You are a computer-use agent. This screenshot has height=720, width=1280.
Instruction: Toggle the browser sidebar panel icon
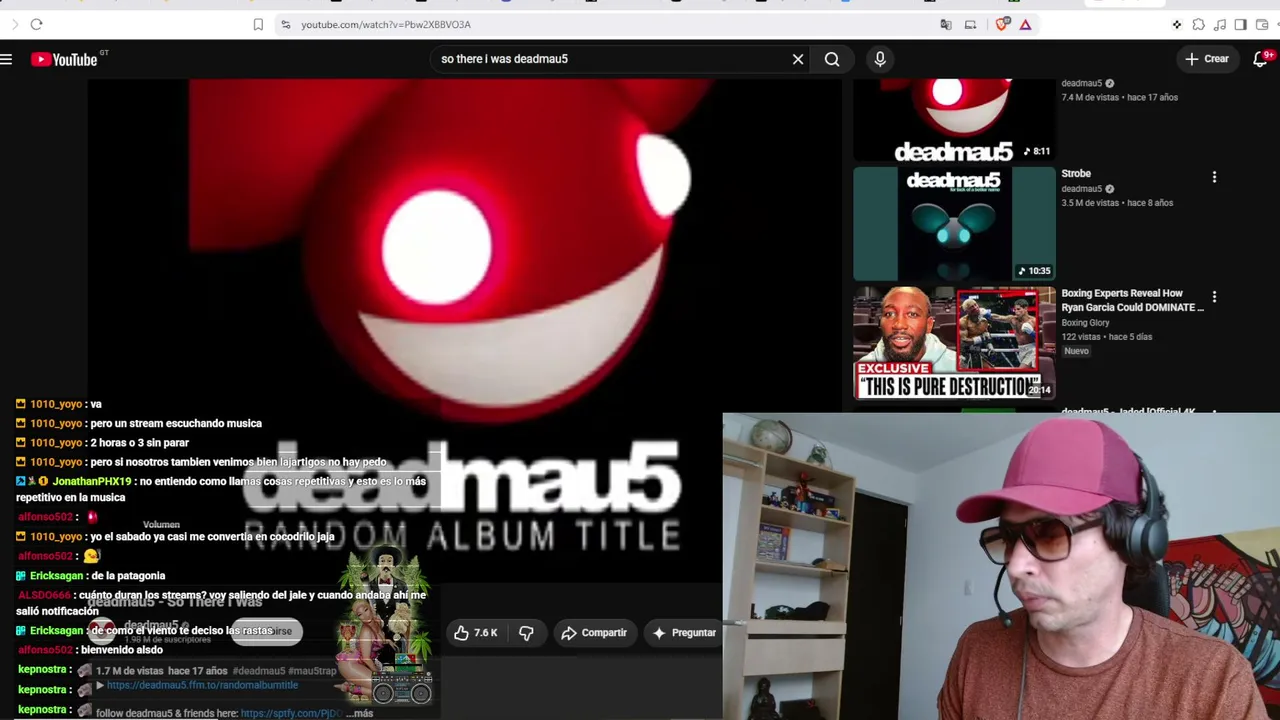point(1240,24)
